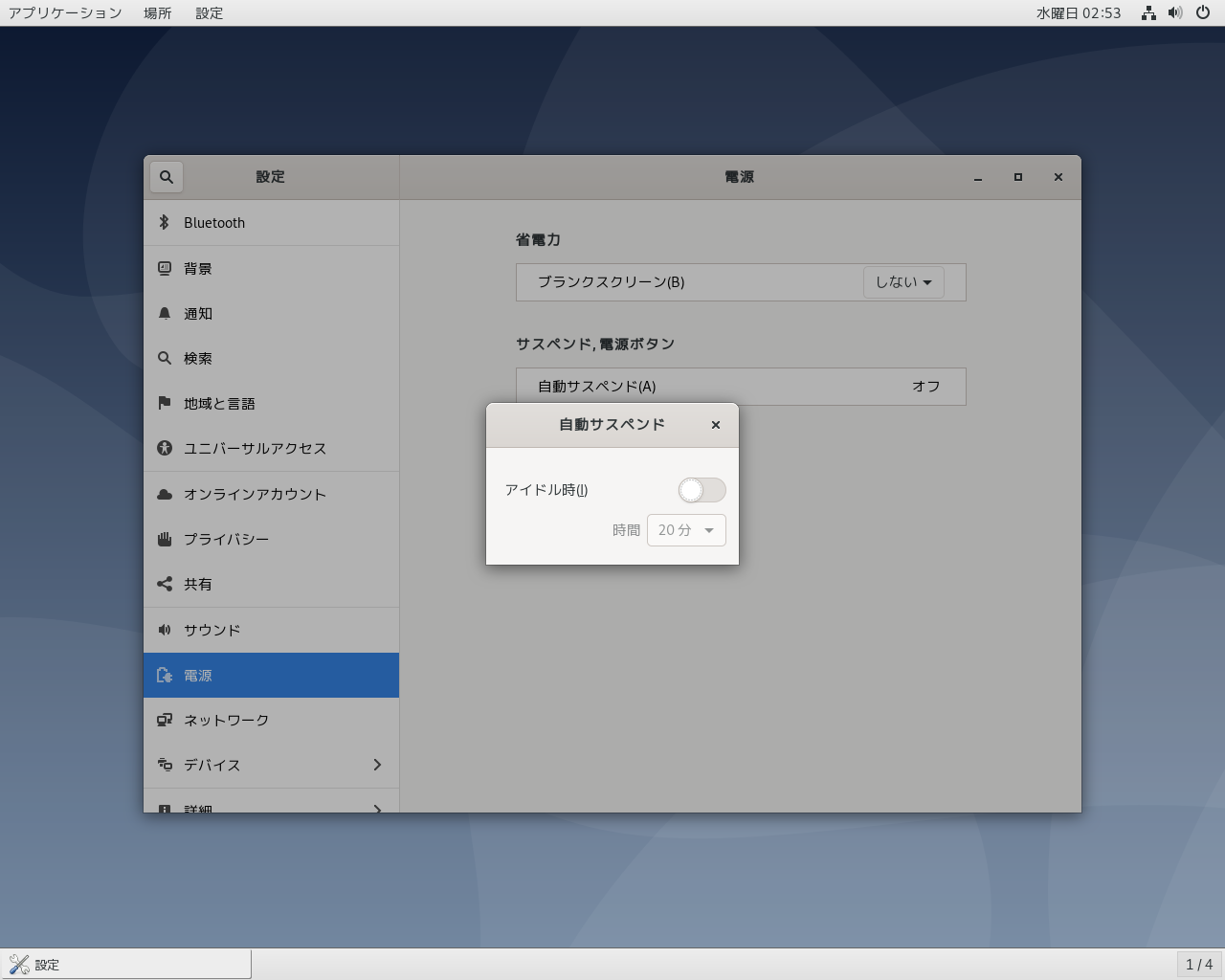Open the 場所 menu in top bar
Screen dimensions: 1225x980
pyautogui.click(x=158, y=12)
